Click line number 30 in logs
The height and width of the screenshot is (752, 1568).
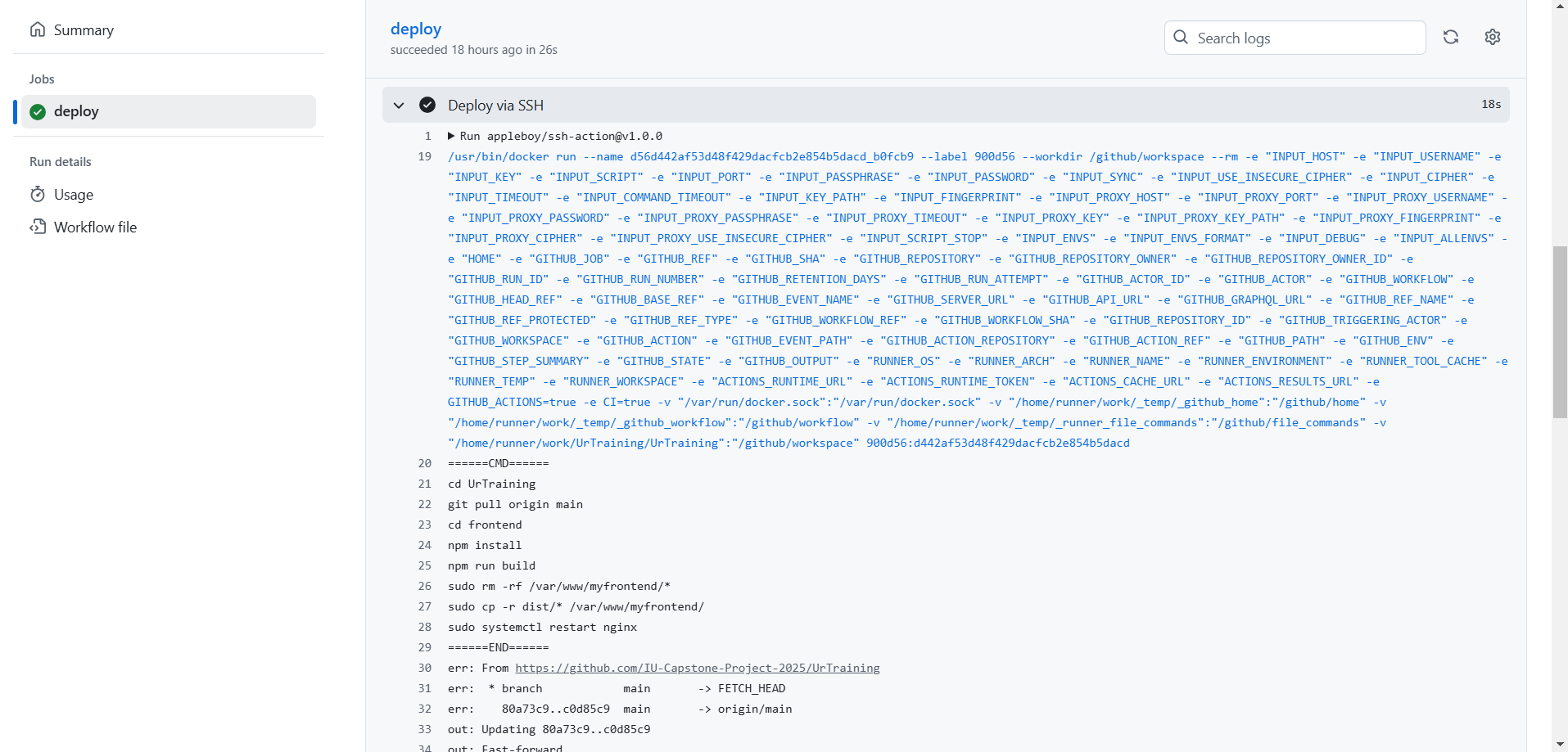point(425,668)
